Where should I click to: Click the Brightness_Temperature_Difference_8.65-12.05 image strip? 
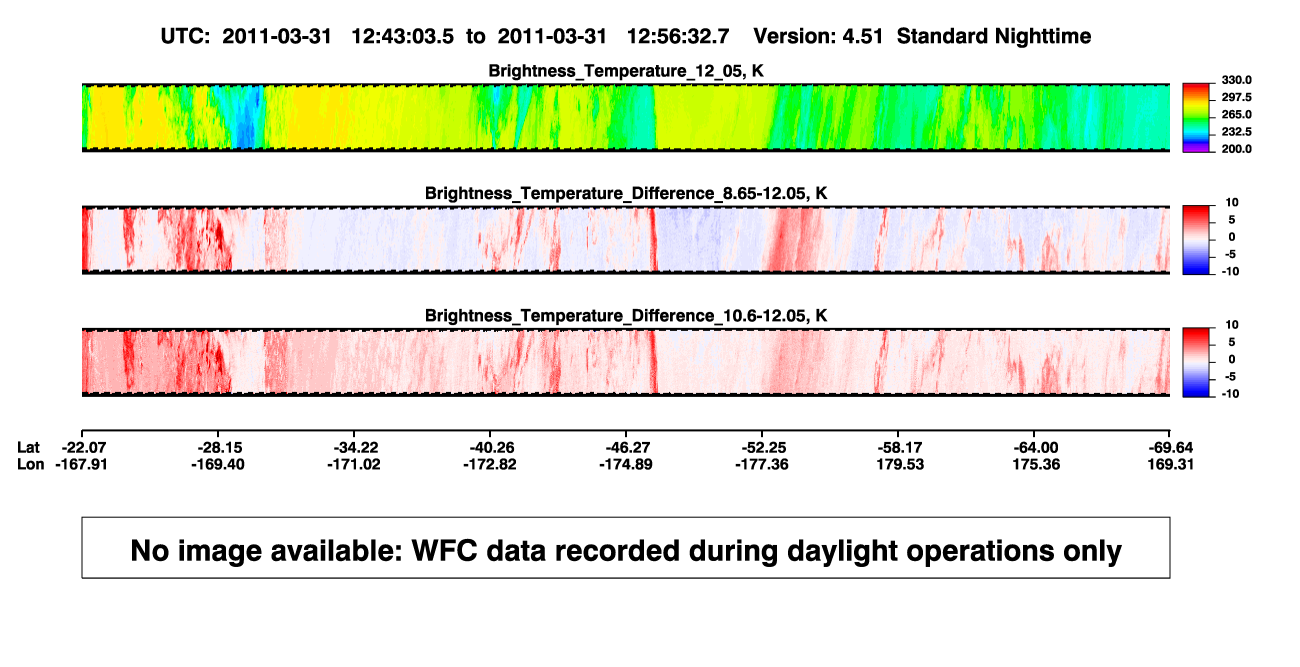tap(626, 239)
